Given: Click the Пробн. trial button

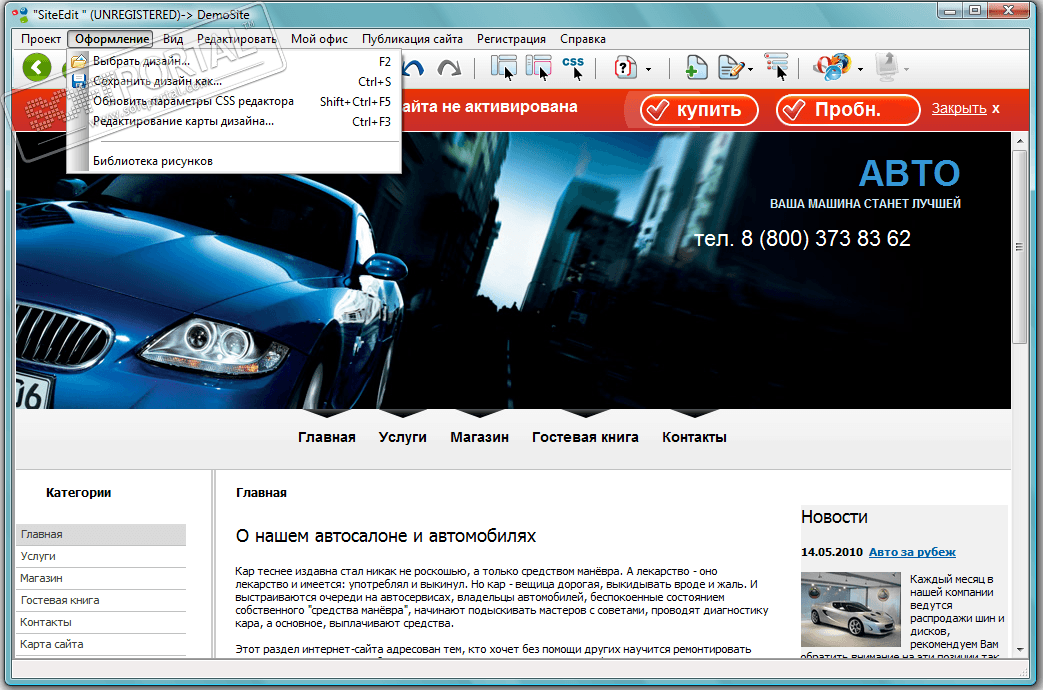Looking at the screenshot, I should tap(848, 110).
